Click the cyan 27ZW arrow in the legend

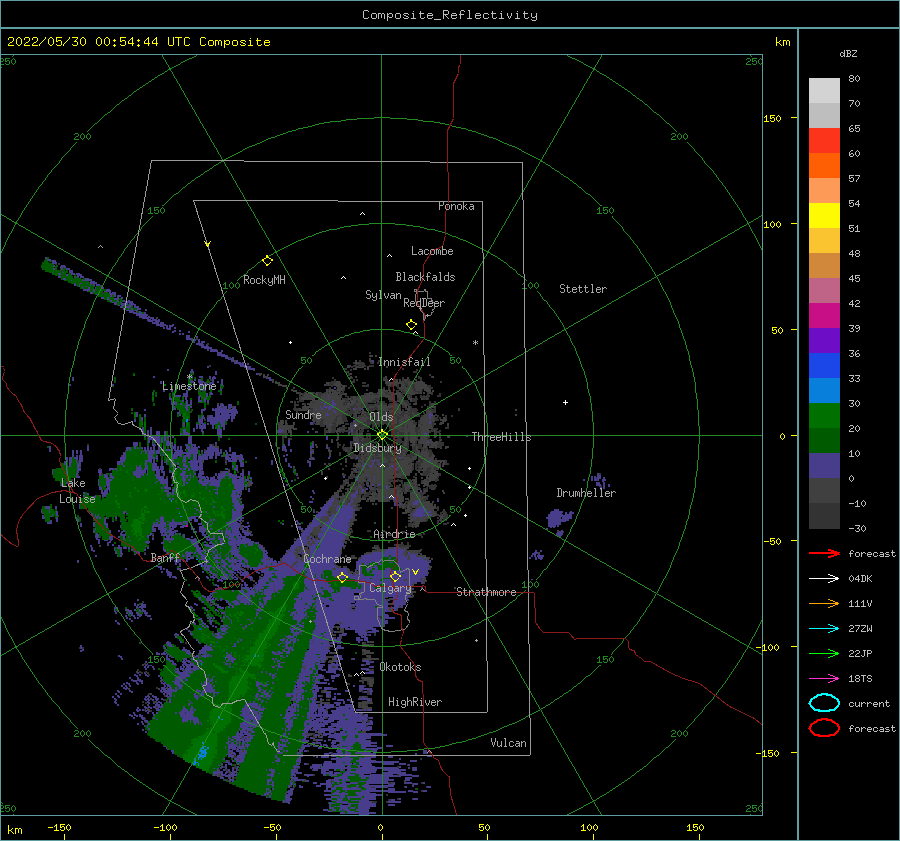click(x=824, y=629)
